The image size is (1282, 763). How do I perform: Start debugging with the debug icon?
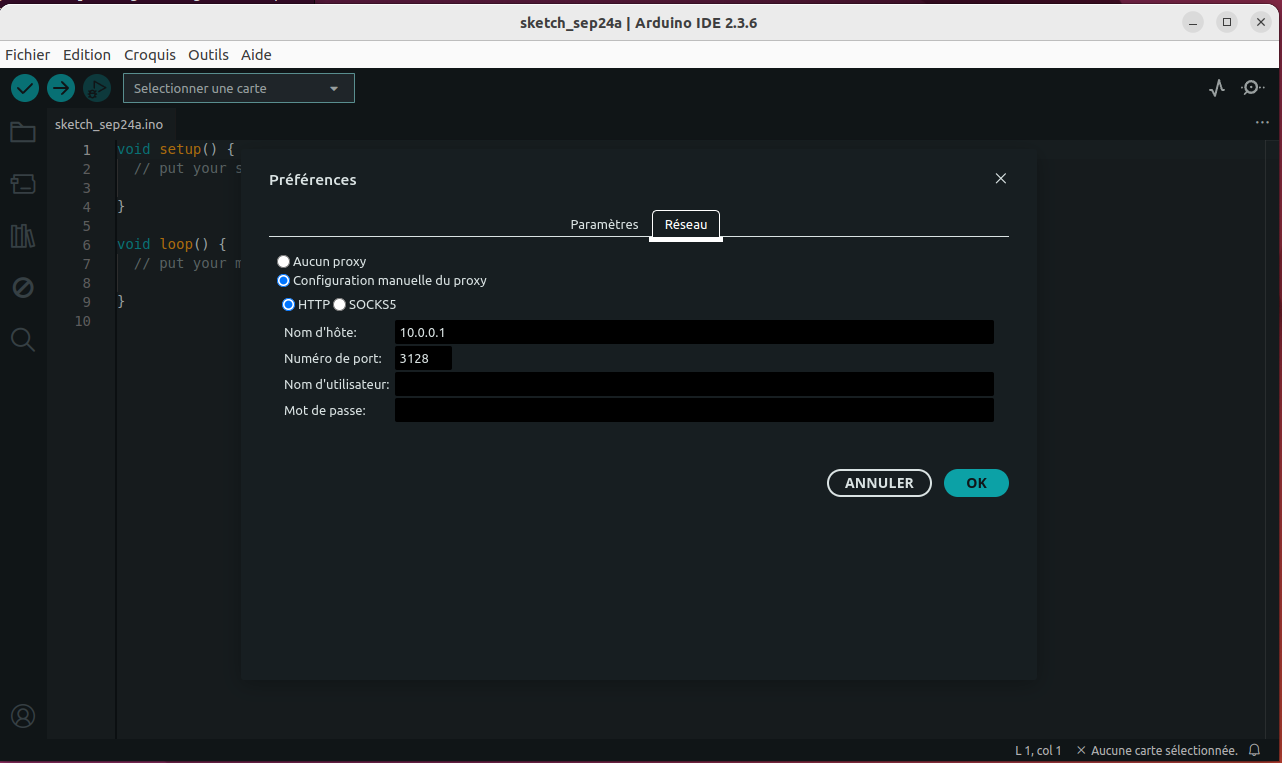click(97, 88)
